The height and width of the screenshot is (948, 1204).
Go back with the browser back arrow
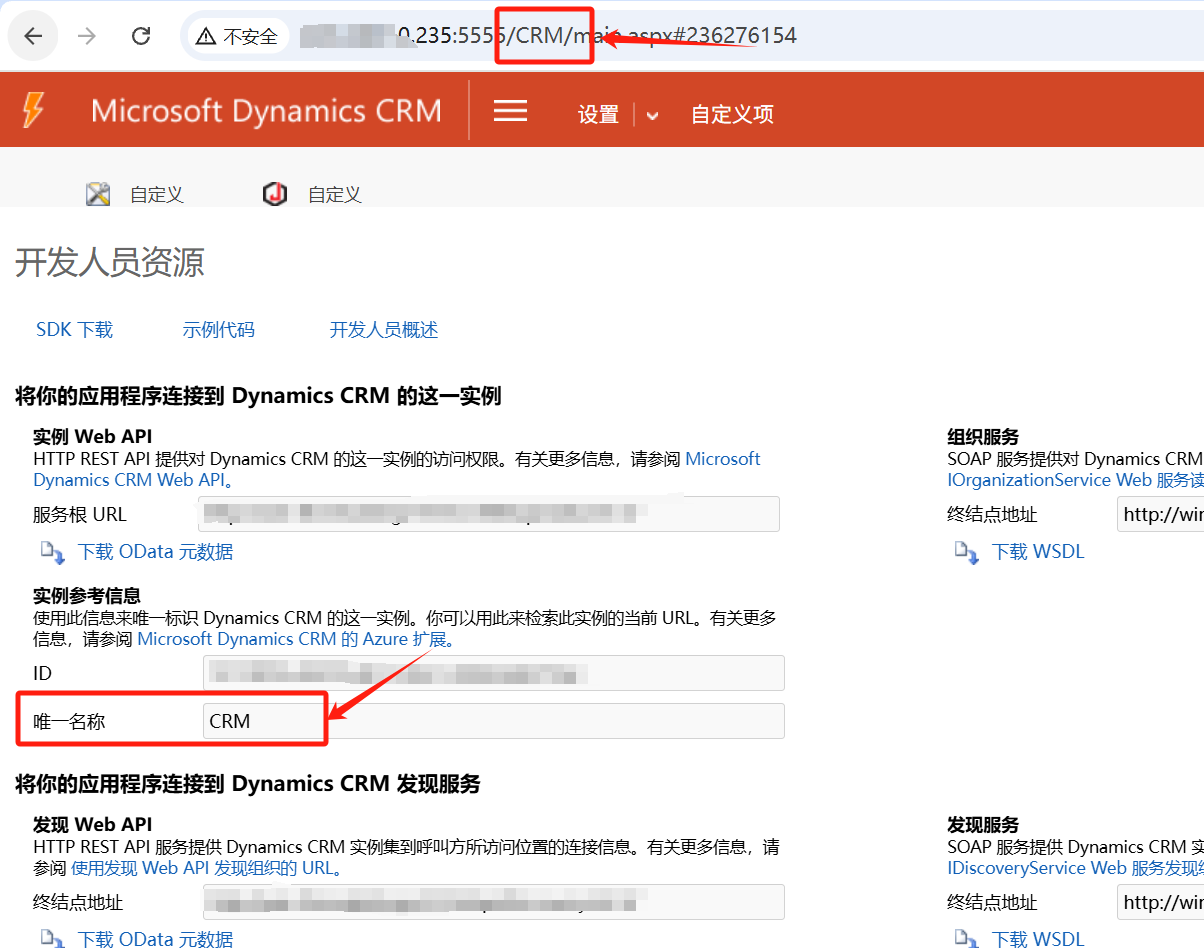(x=33, y=37)
